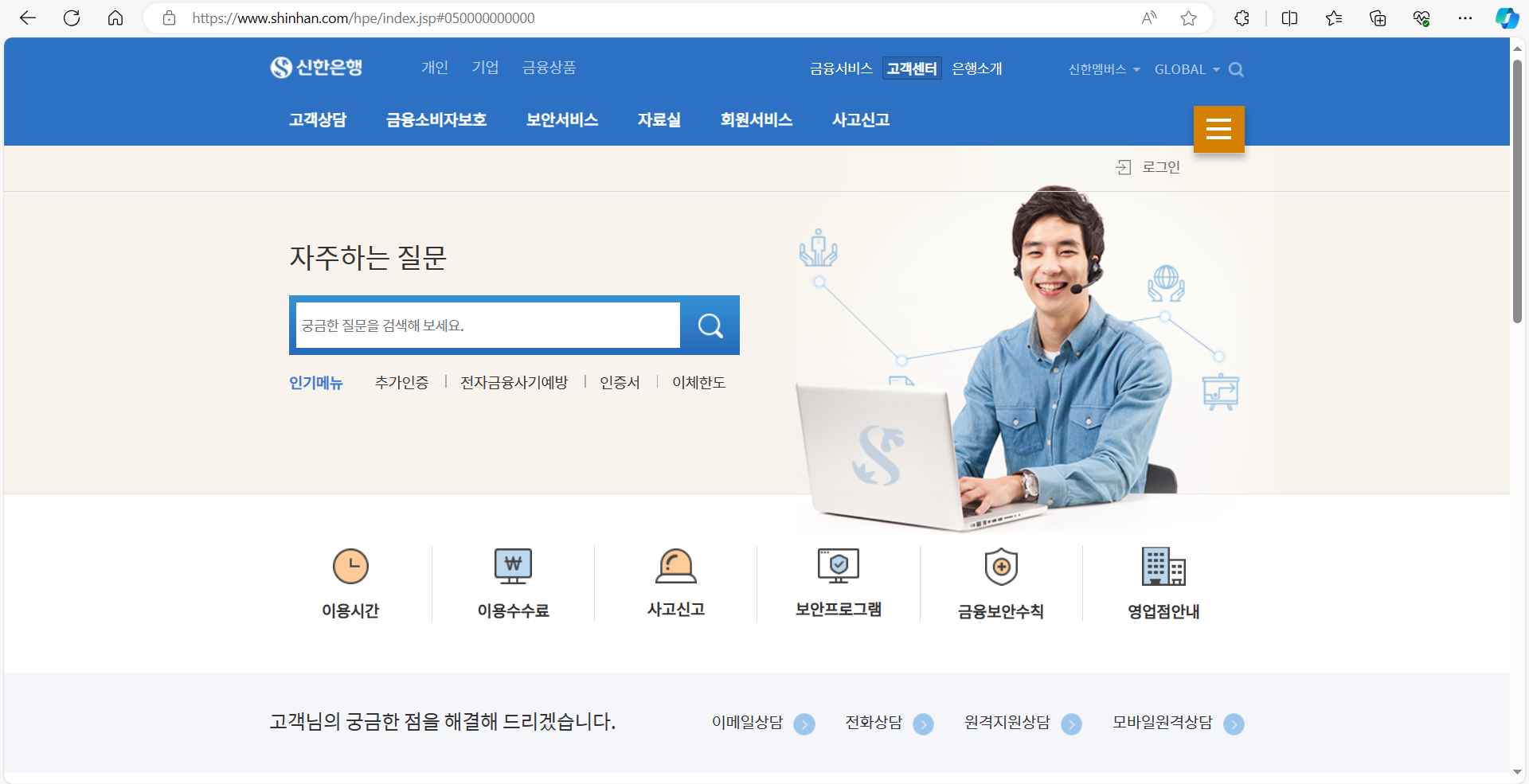Open site search magnifier in header

point(1236,69)
